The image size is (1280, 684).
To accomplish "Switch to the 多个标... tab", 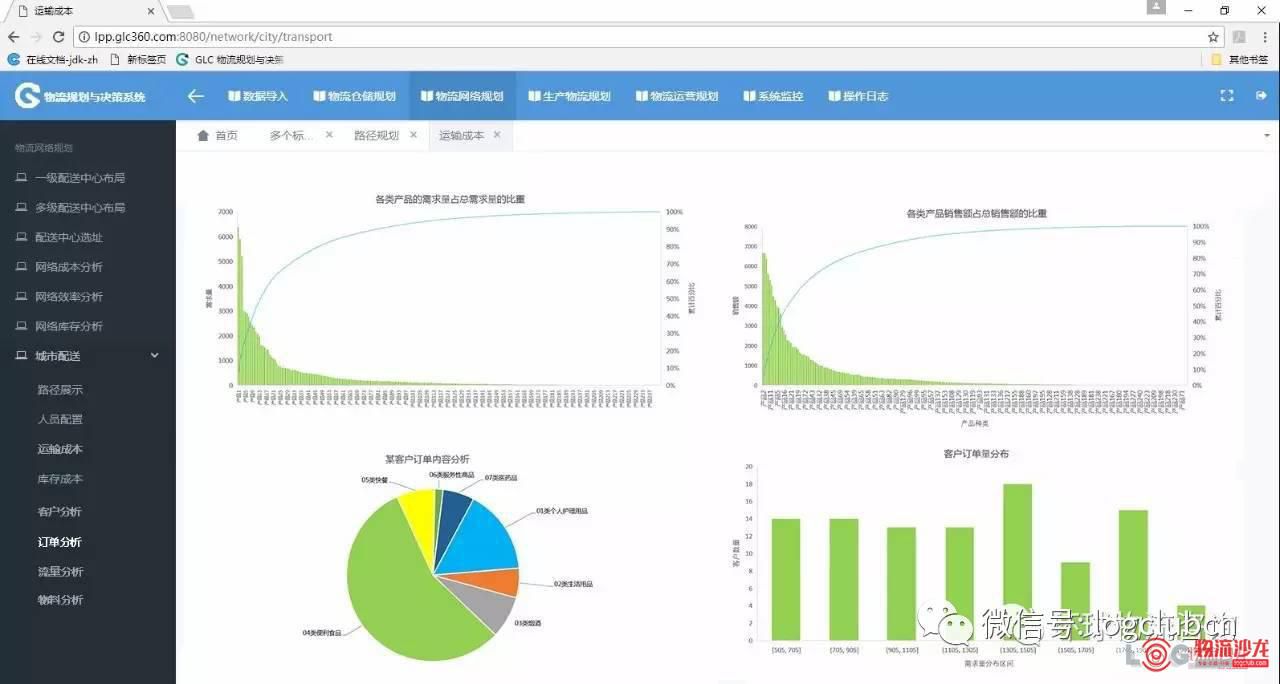I will click(291, 135).
